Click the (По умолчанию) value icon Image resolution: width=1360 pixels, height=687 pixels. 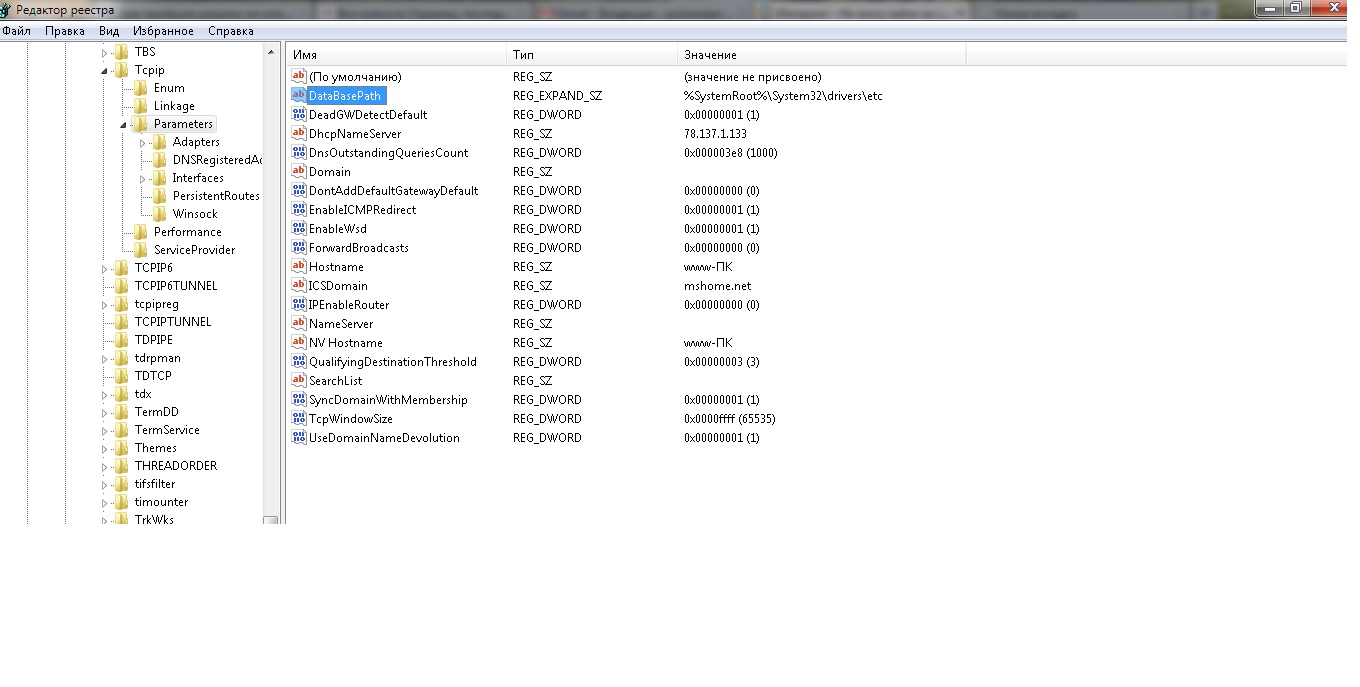(298, 76)
